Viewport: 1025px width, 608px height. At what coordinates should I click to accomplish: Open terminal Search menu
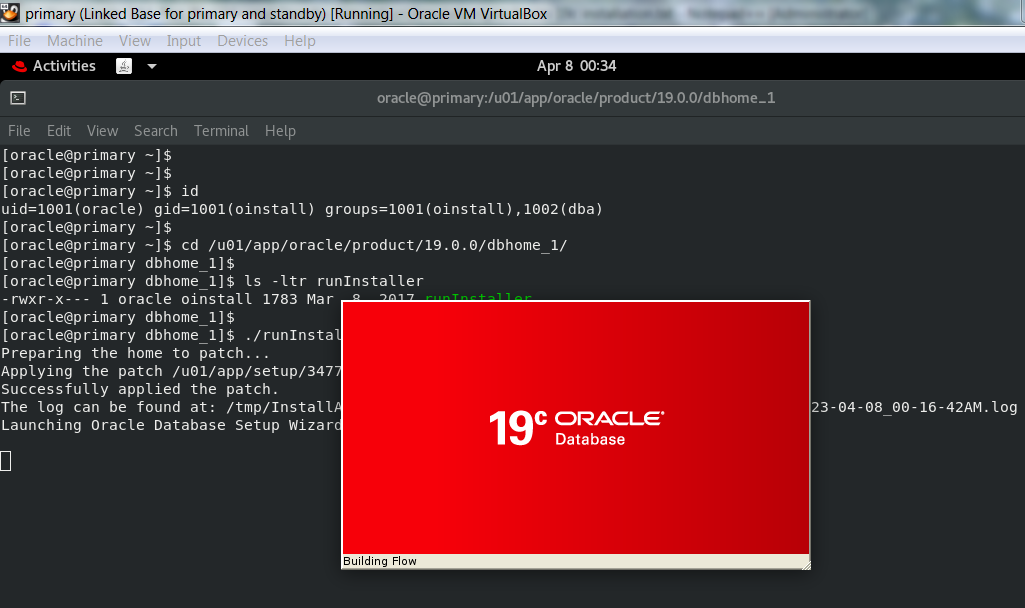coord(156,131)
